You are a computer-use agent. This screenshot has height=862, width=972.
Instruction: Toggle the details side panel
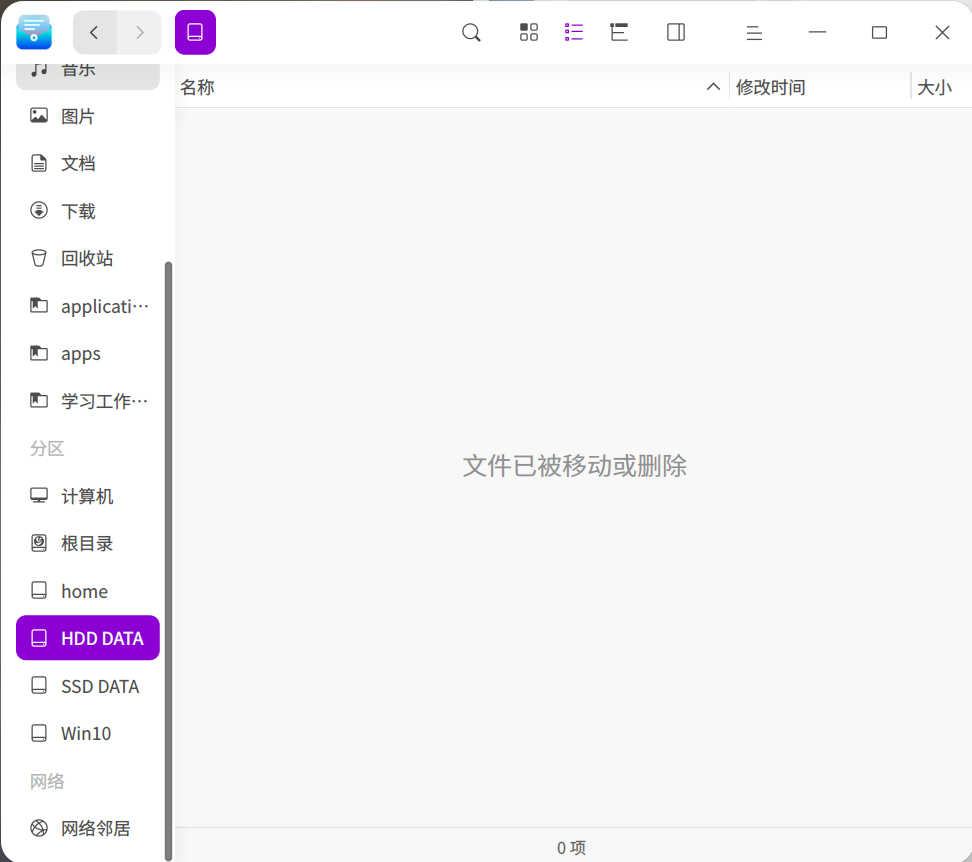[x=676, y=32]
